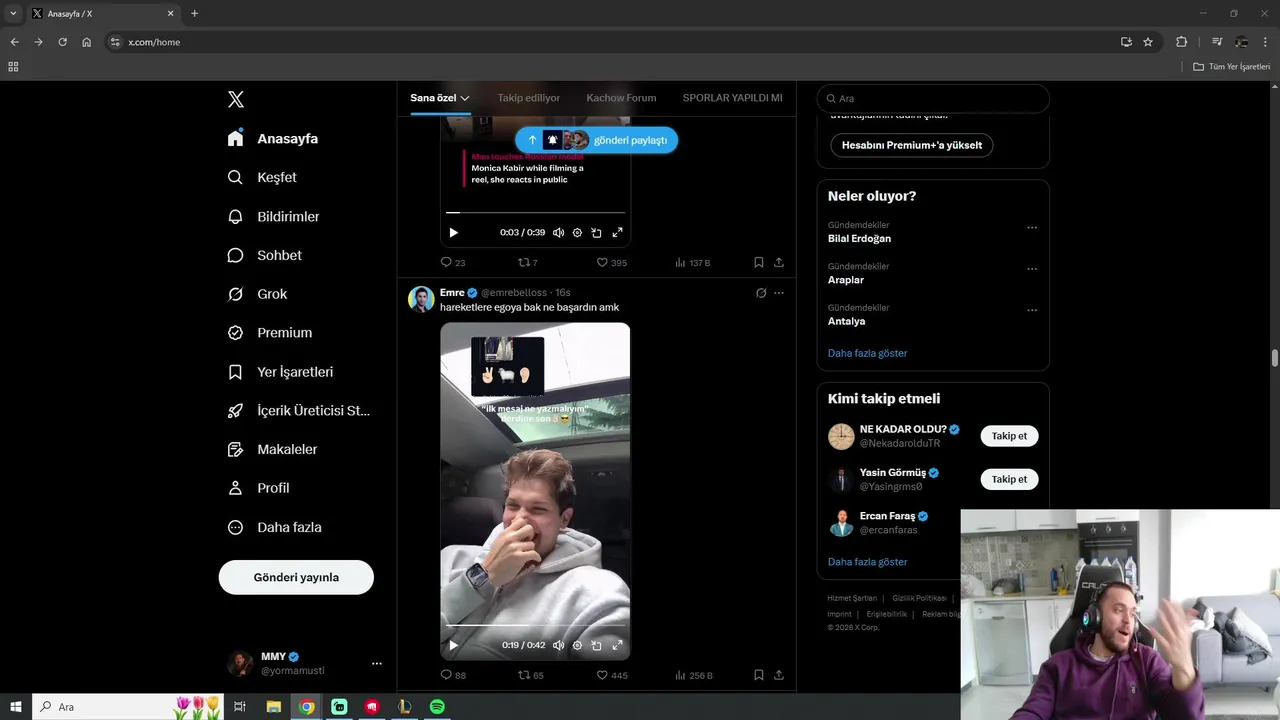This screenshot has height=720, width=1280.
Task: Open Bilal Erdoğan trending topic
Action: coord(859,239)
